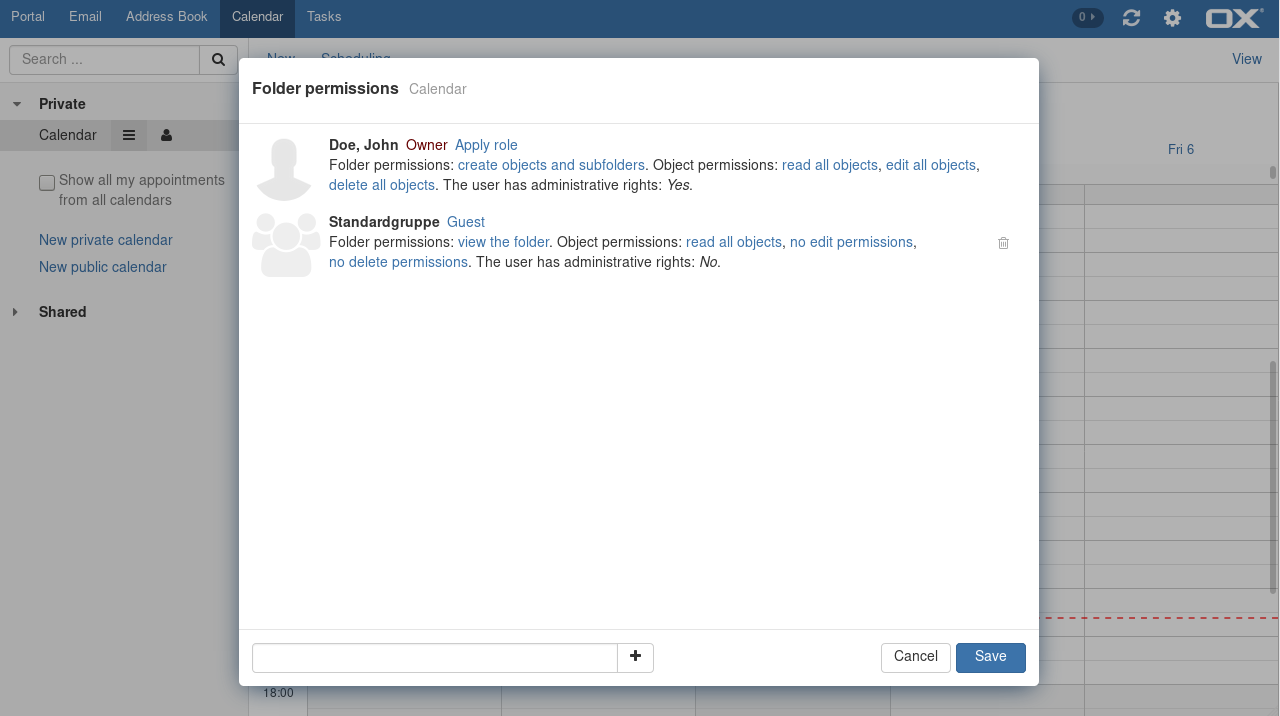Viewport: 1280px width, 716px height.
Task: Open the Address Book tab
Action: (166, 17)
